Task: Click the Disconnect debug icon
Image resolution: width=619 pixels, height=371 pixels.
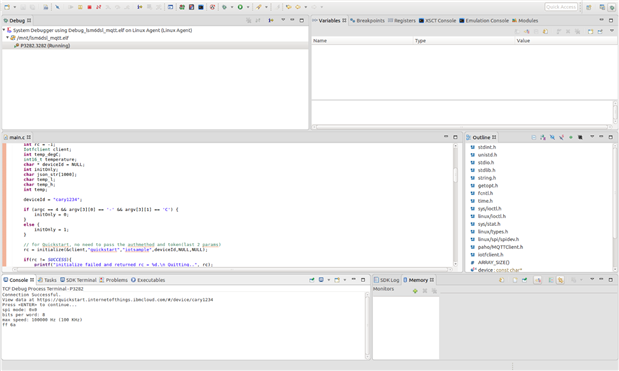Action: point(99,7)
